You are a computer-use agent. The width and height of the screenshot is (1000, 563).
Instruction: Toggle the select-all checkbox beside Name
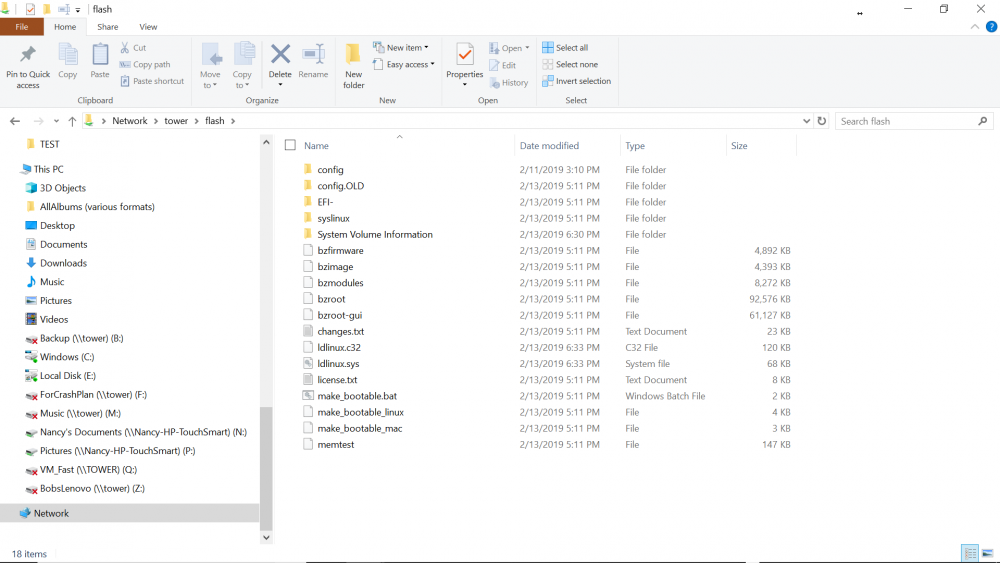[x=290, y=145]
